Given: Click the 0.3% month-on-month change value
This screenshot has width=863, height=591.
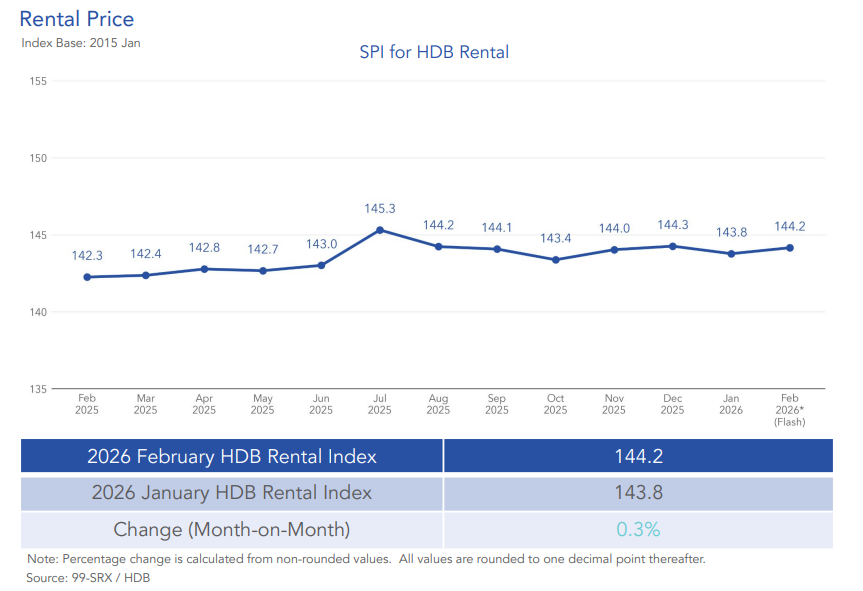Looking at the screenshot, I should (x=638, y=529).
